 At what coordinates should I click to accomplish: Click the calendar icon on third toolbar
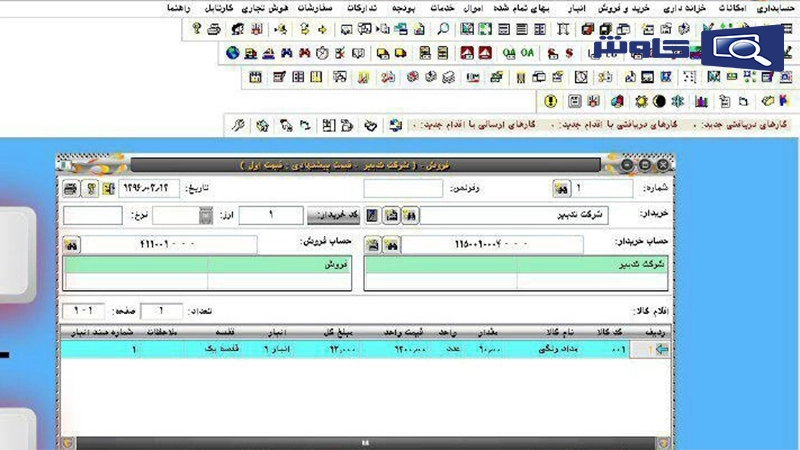point(256,77)
